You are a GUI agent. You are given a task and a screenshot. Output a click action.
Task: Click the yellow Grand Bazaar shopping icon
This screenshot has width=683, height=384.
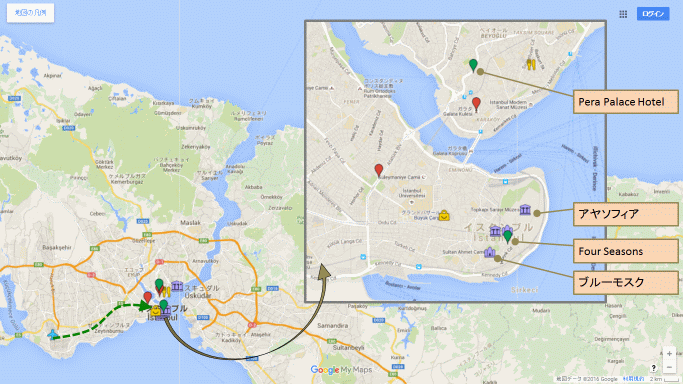(444, 215)
